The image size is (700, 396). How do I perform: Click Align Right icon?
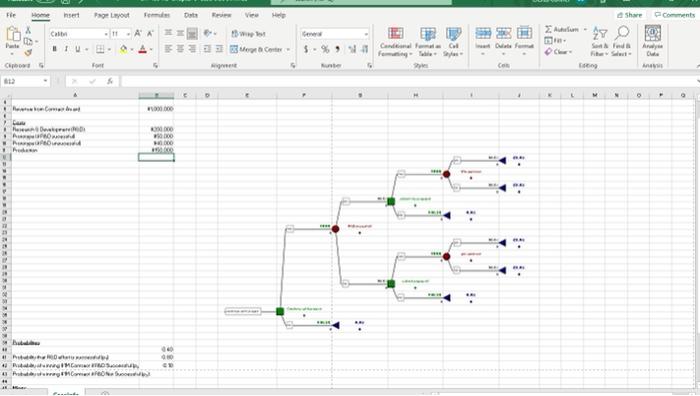tap(192, 49)
